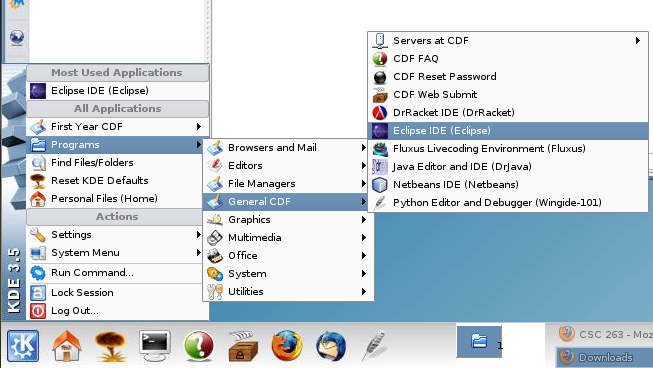Screen dimensions: 653x368
Task: Expand the File Managers submenu arrow
Action: 364,184
